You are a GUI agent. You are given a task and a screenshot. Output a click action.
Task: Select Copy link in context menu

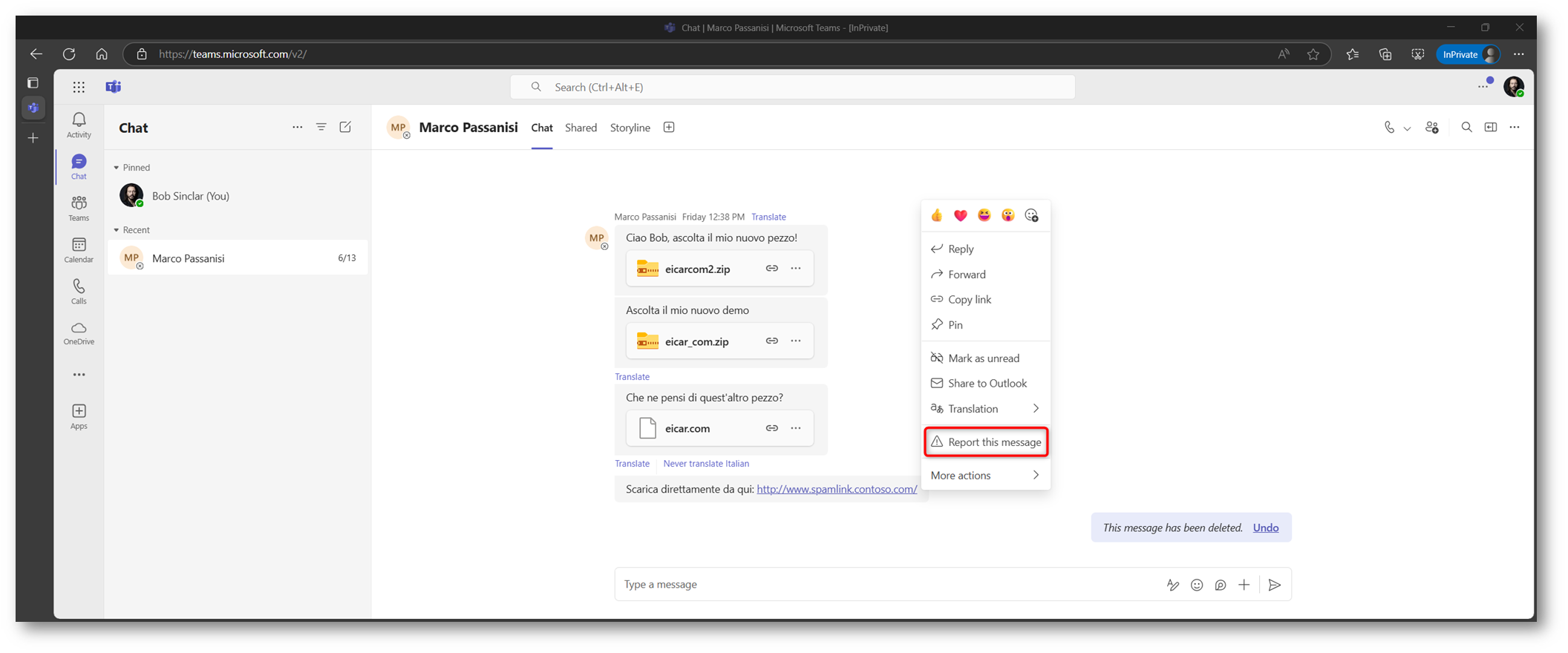[x=986, y=299]
